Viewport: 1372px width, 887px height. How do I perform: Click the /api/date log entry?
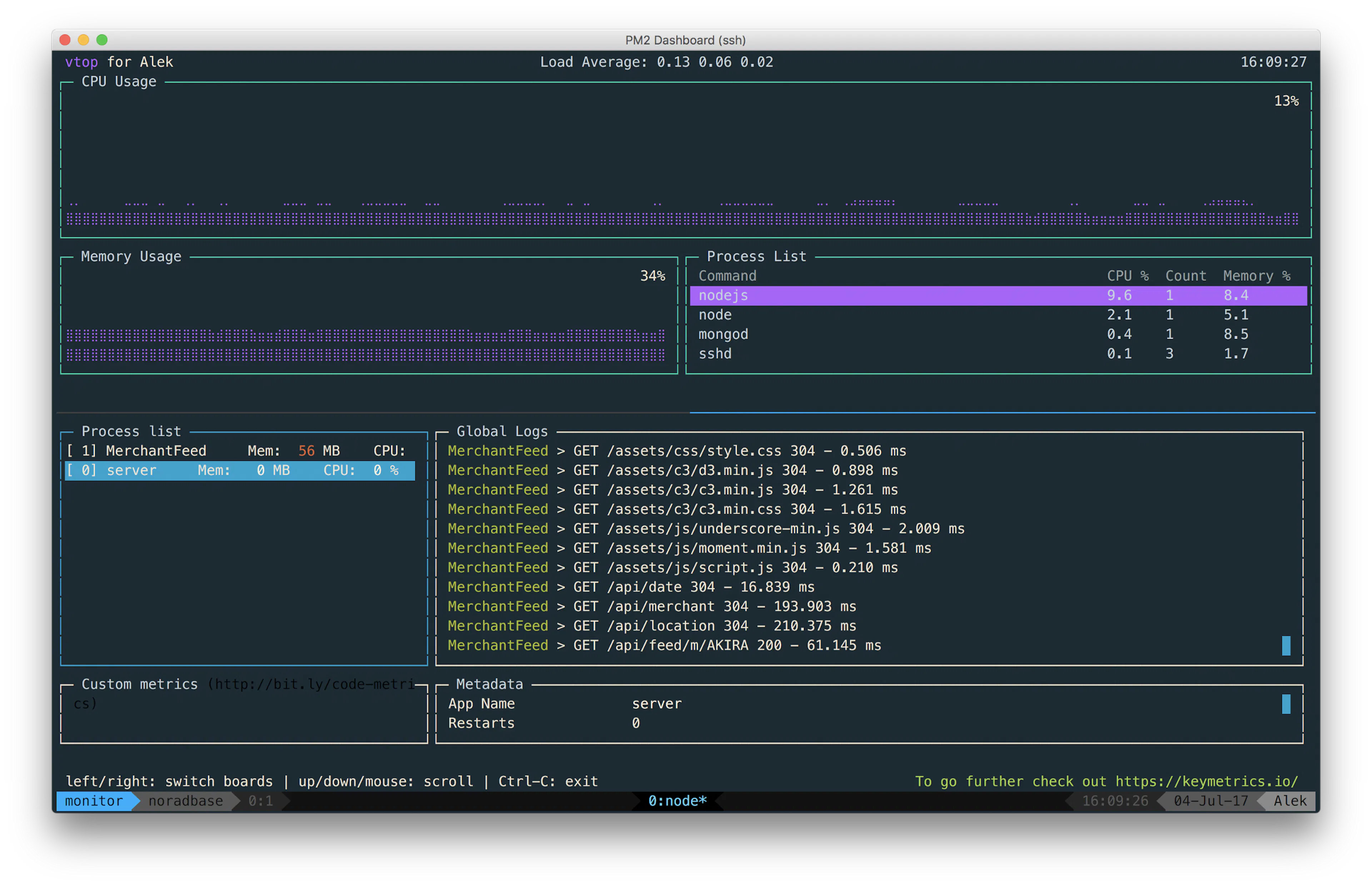pos(631,588)
